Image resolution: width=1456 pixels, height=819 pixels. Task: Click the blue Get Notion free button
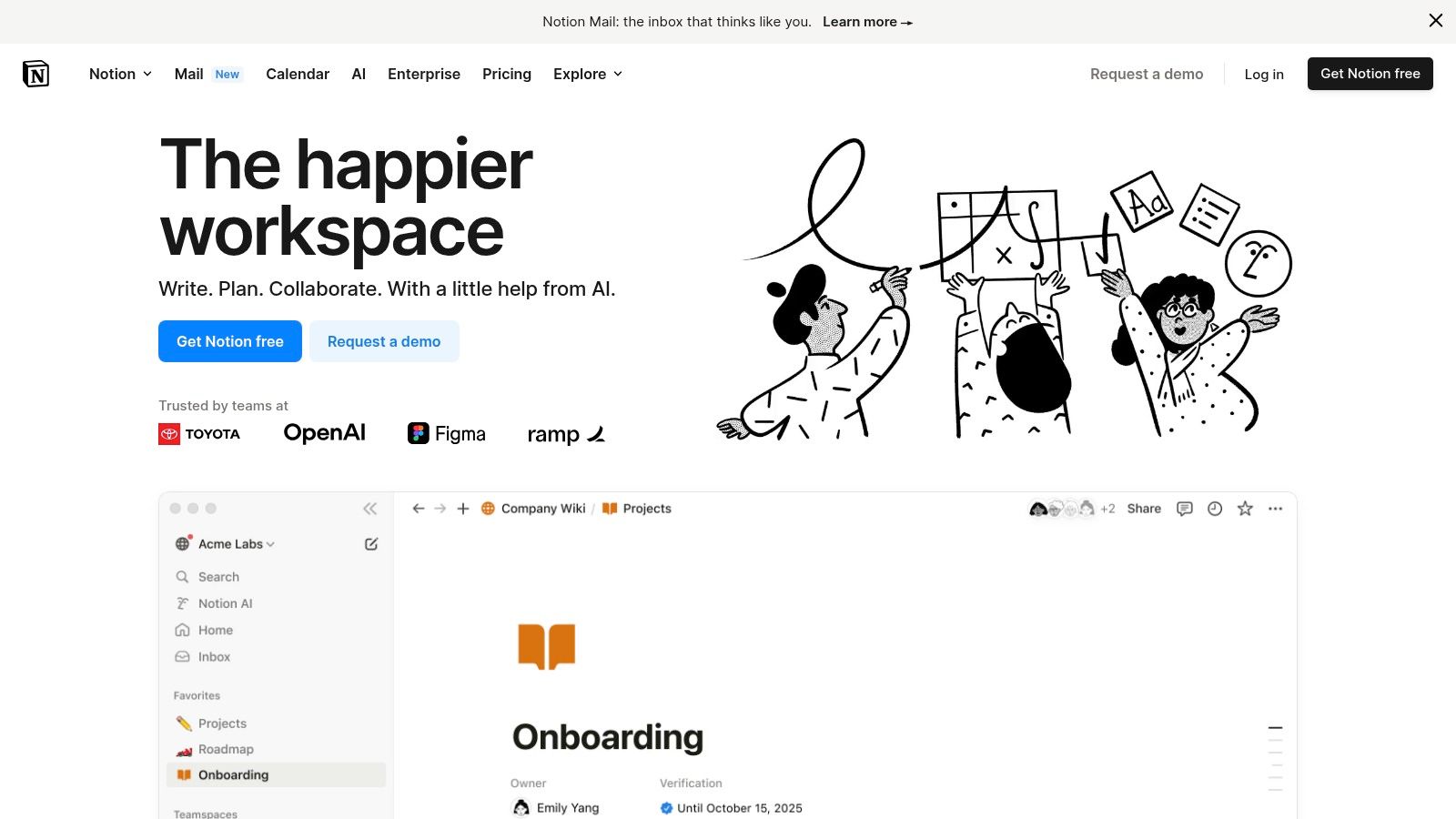coord(230,341)
